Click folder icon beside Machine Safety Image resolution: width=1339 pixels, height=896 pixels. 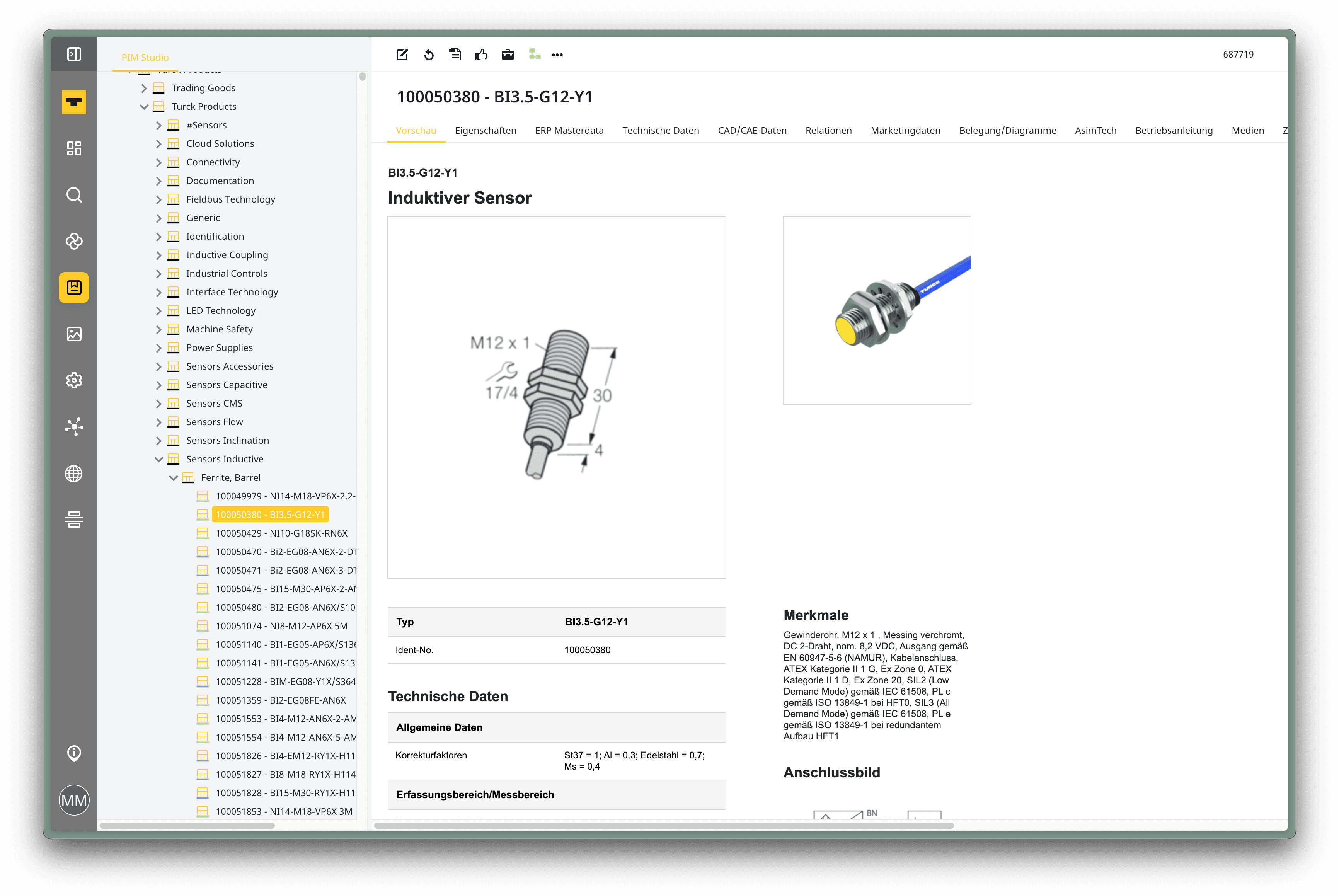[x=173, y=329]
